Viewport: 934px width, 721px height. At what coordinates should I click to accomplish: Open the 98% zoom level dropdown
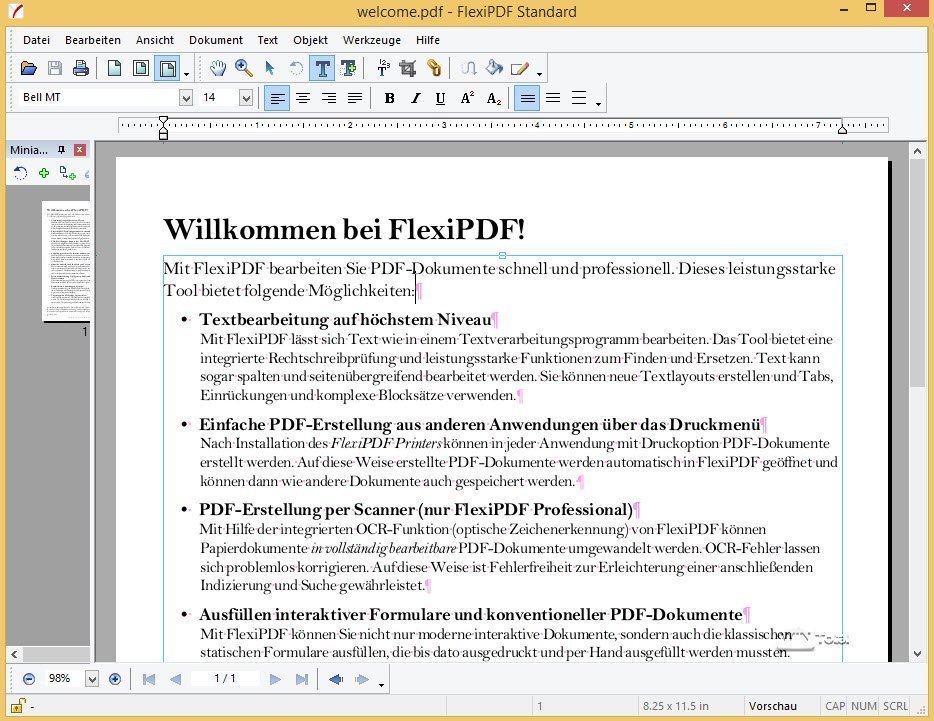click(91, 678)
